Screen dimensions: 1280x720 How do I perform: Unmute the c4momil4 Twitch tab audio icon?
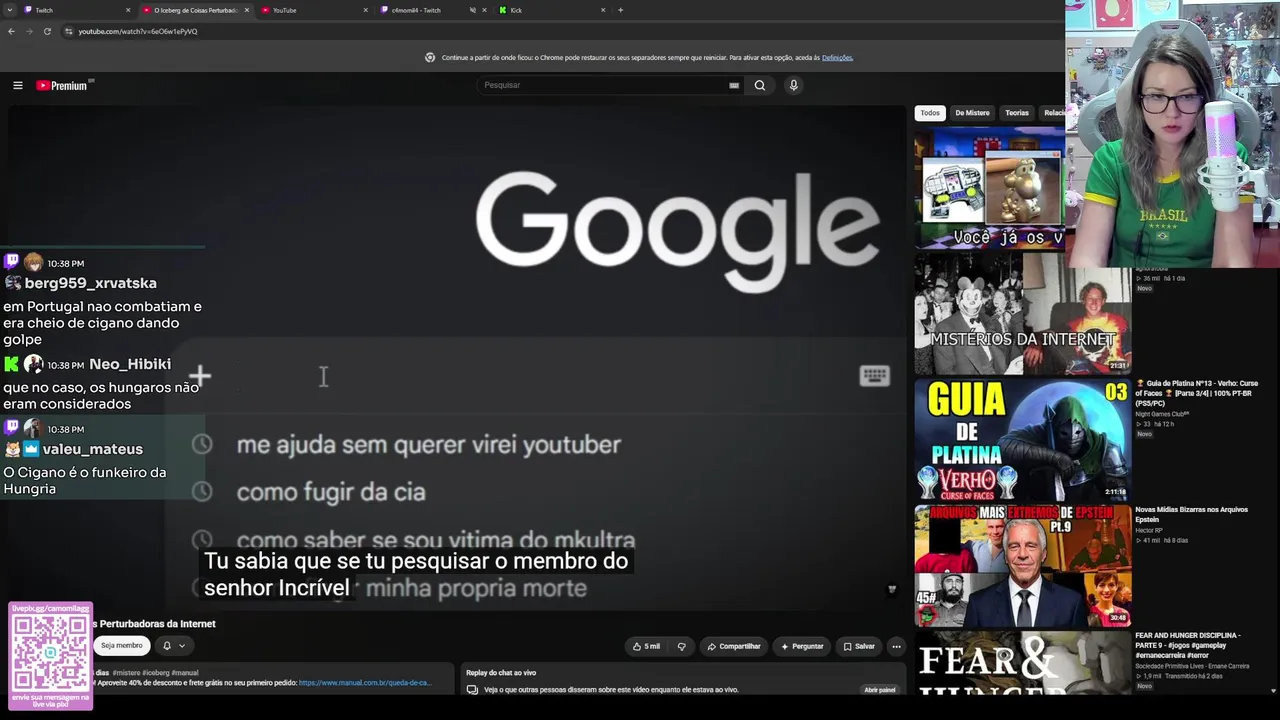coord(472,10)
